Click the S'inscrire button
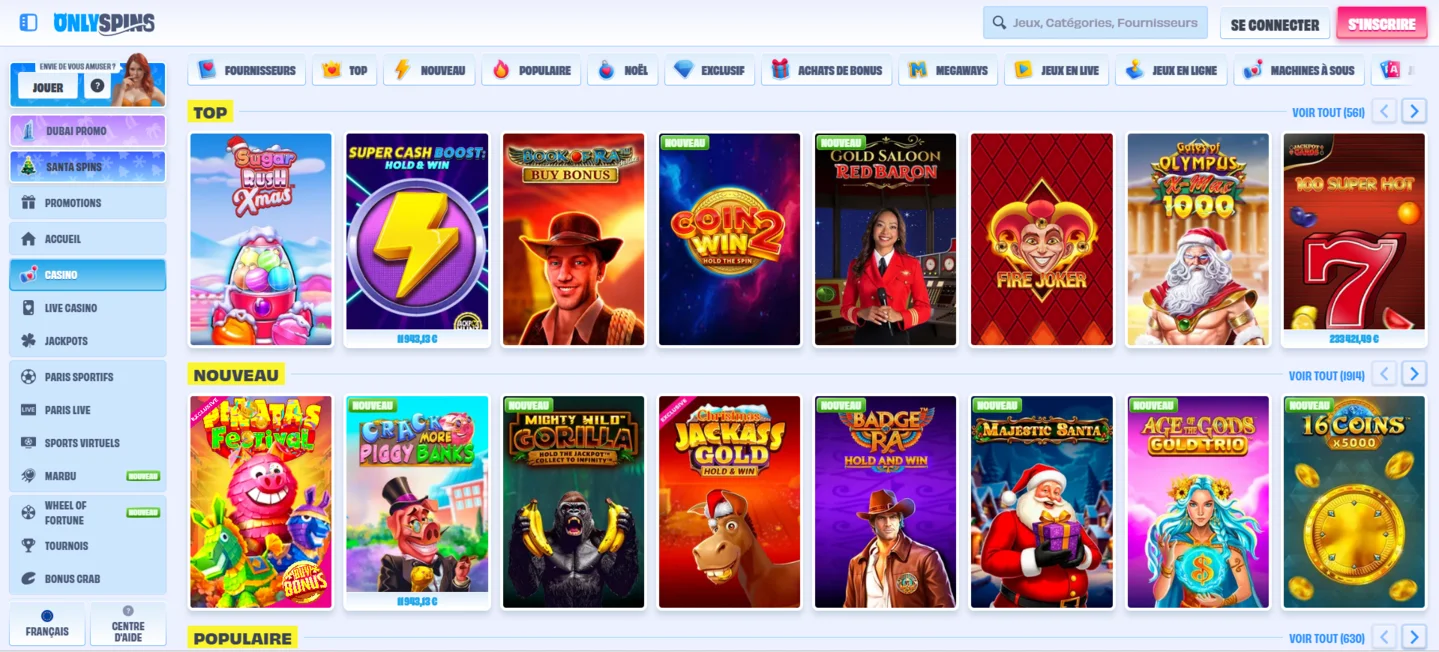Viewport: 1439px width, 652px height. (1381, 24)
